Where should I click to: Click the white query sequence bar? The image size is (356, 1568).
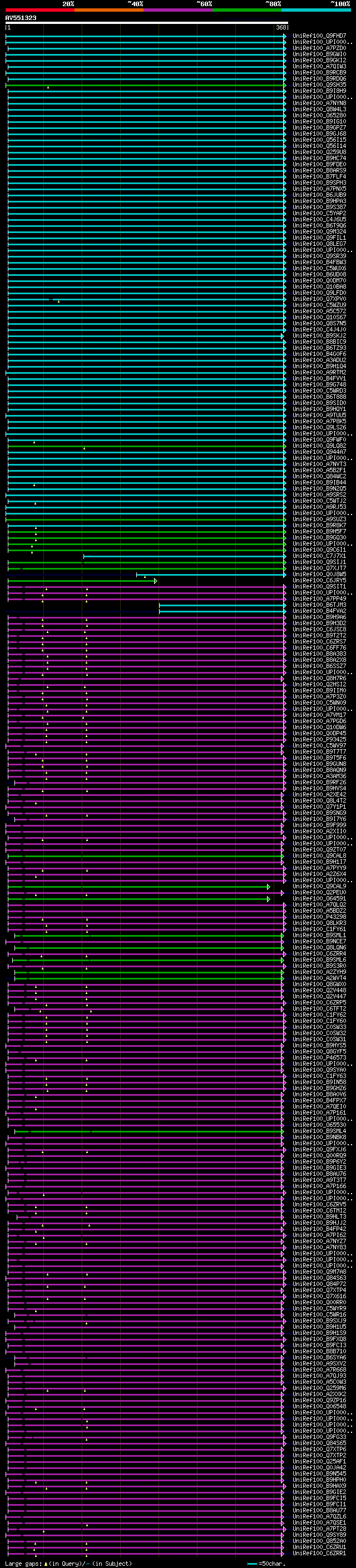147,23
